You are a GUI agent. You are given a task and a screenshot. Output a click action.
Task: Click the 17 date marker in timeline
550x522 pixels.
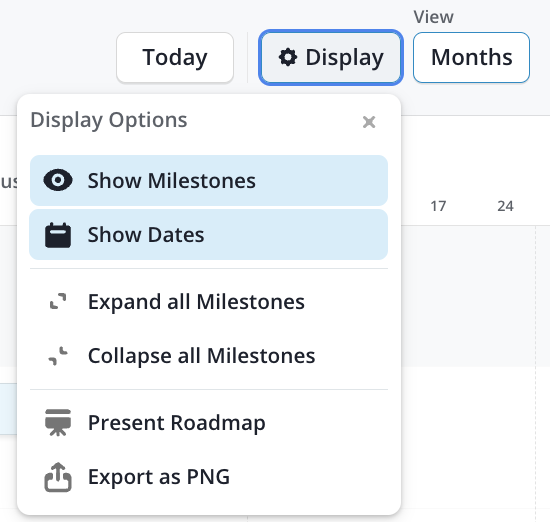[438, 206]
